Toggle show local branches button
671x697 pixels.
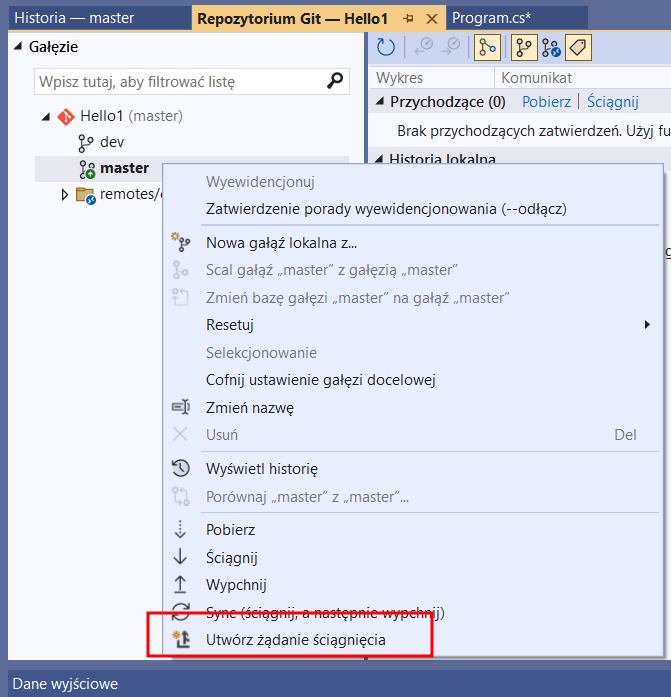523,46
